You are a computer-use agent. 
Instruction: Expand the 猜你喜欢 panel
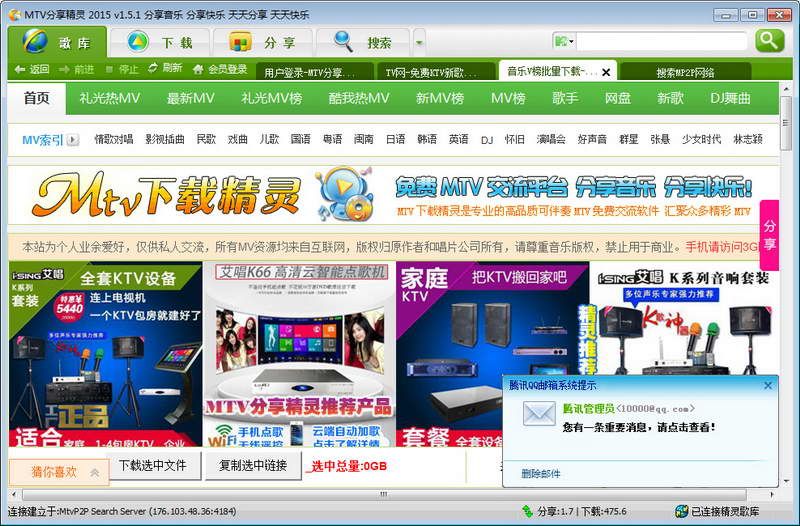(x=59, y=472)
